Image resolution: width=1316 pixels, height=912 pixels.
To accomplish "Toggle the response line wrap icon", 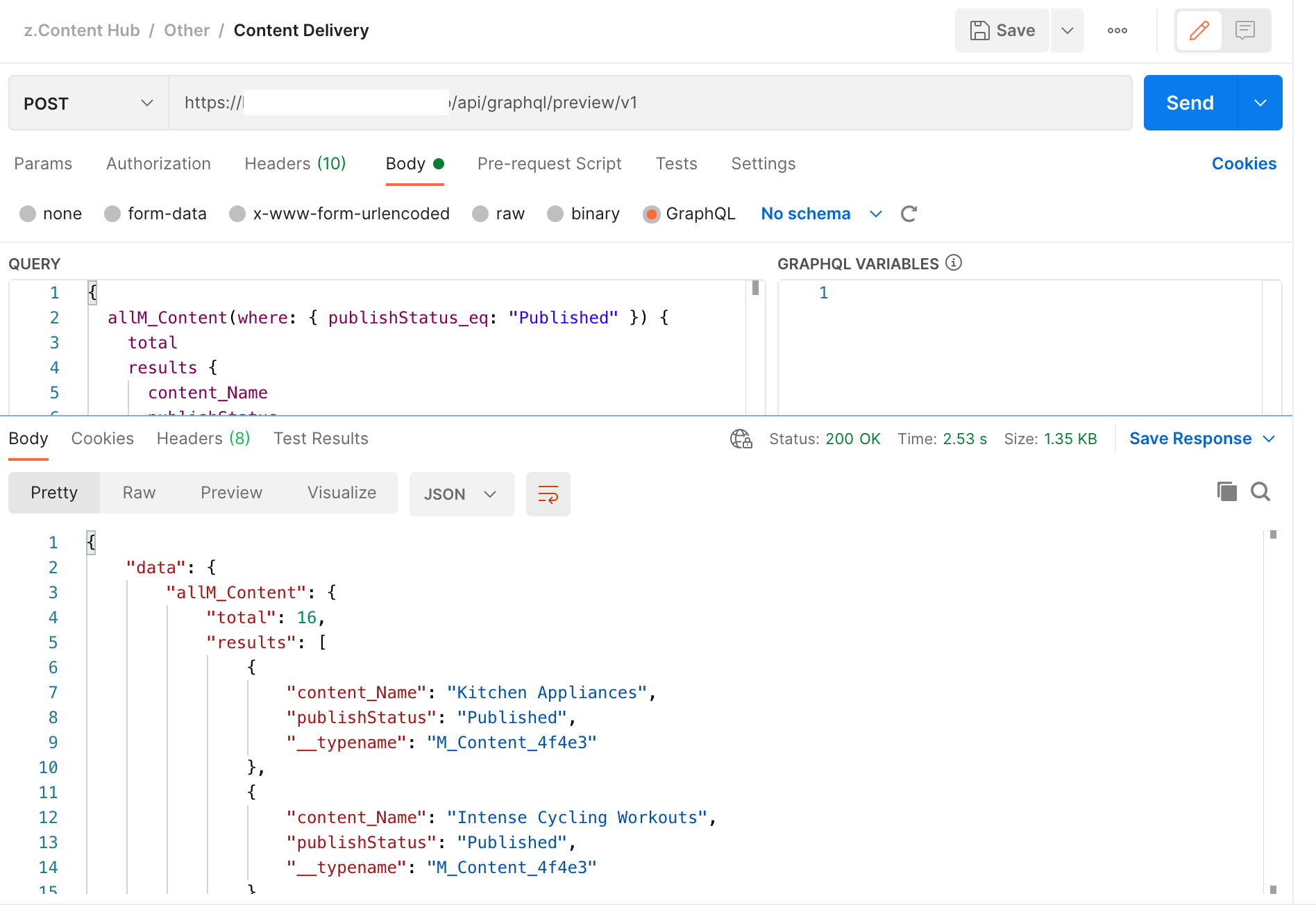I will point(548,494).
